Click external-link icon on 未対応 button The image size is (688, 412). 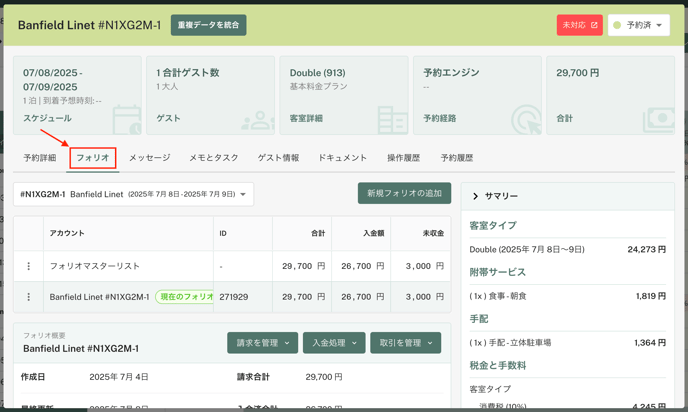pos(594,25)
